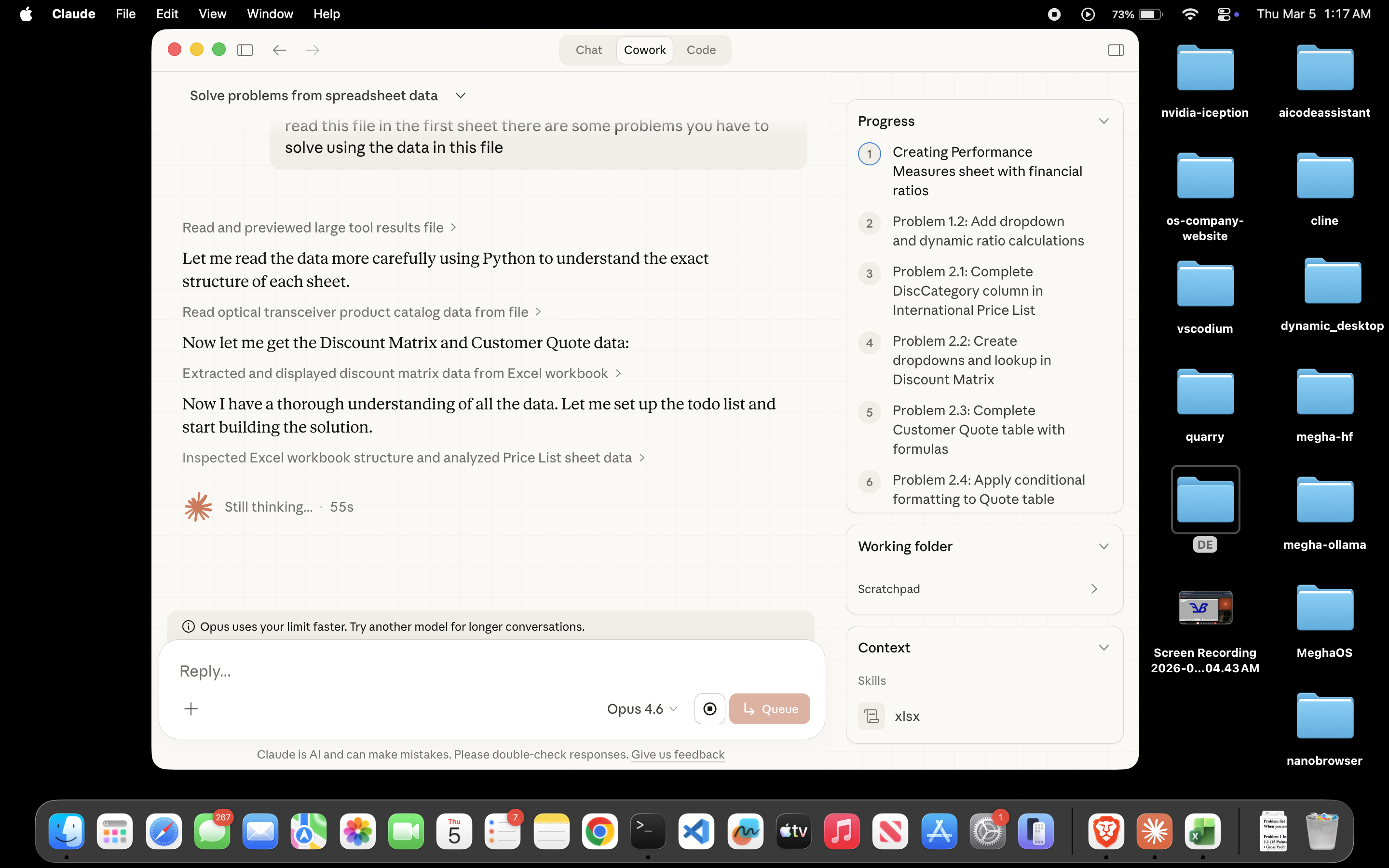Collapse the Context panel
This screenshot has width=1389, height=868.
pos(1103,648)
